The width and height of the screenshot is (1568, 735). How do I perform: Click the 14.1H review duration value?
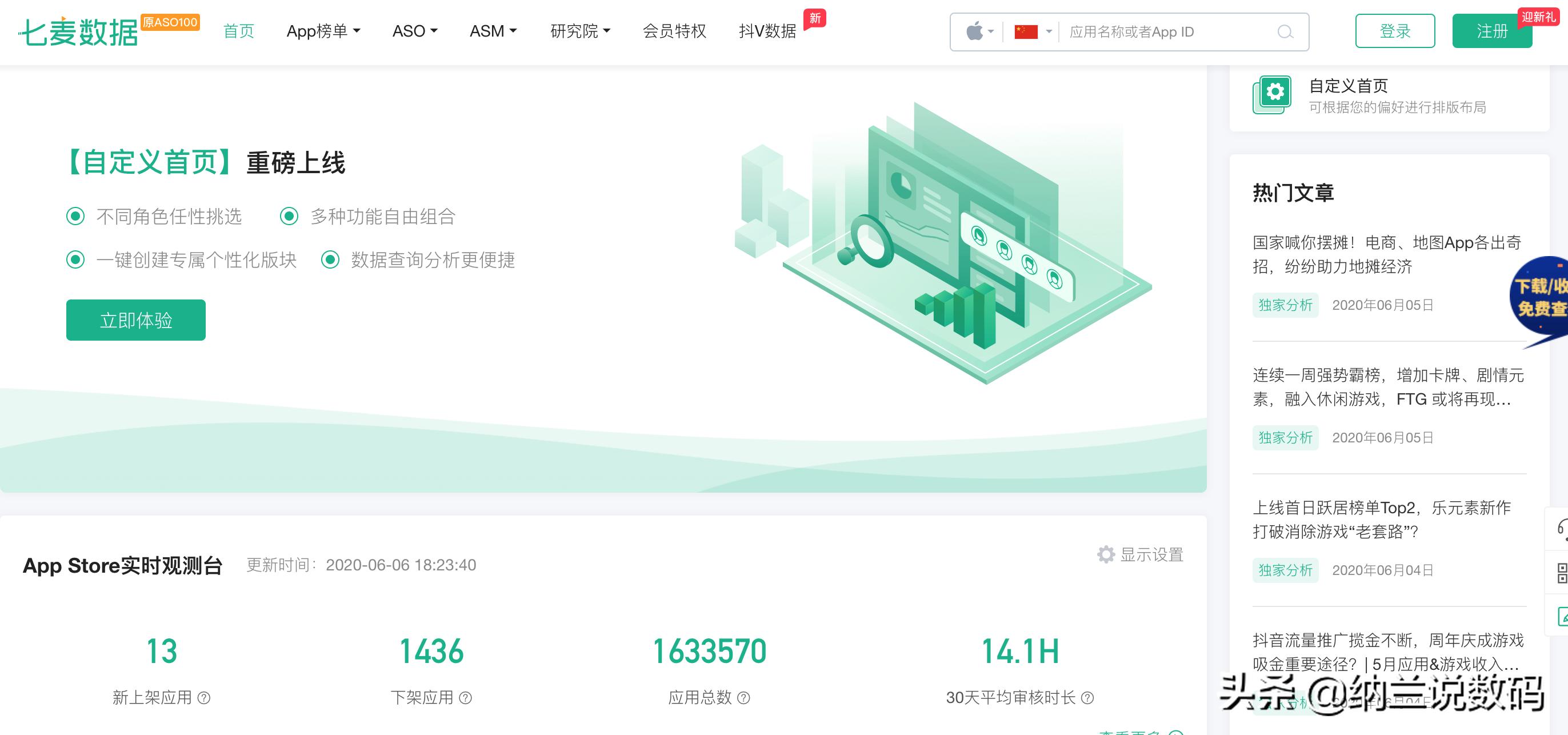click(1021, 651)
